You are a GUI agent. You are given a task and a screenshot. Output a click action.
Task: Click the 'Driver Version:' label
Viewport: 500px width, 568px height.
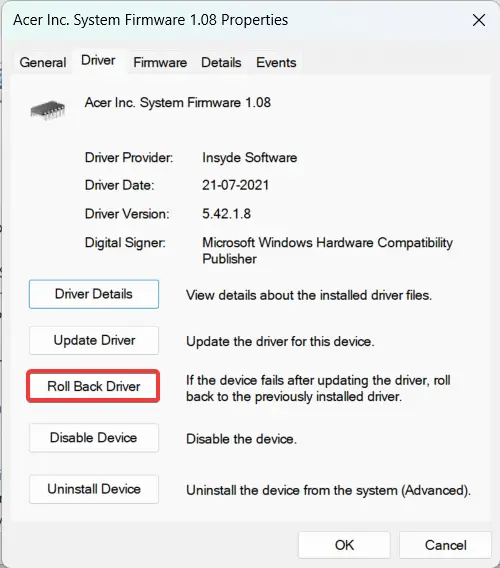point(127,214)
